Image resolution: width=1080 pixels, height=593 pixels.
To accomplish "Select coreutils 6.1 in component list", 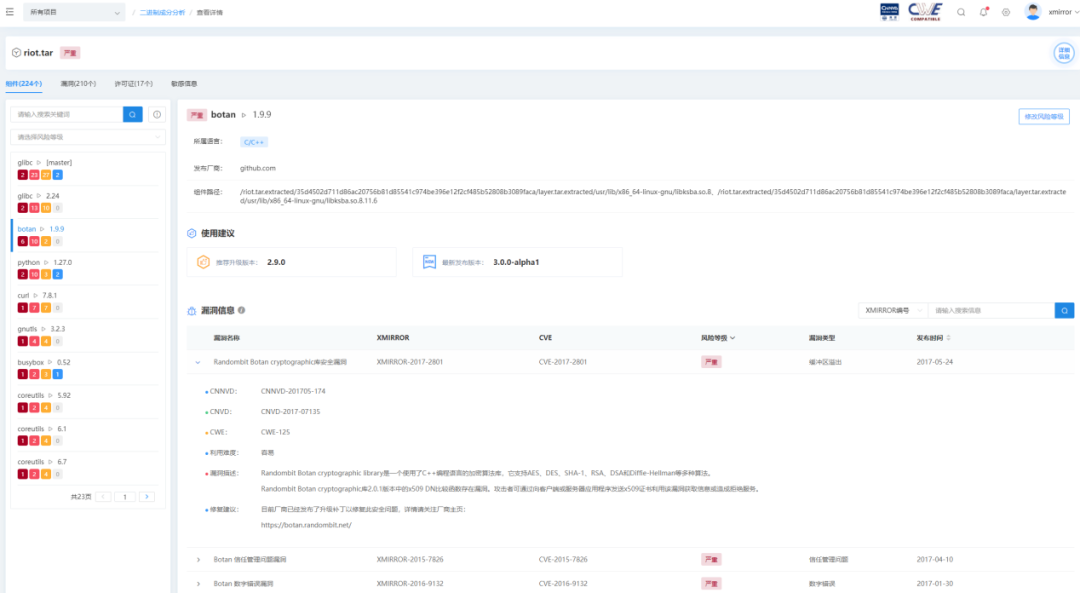I will [87, 435].
